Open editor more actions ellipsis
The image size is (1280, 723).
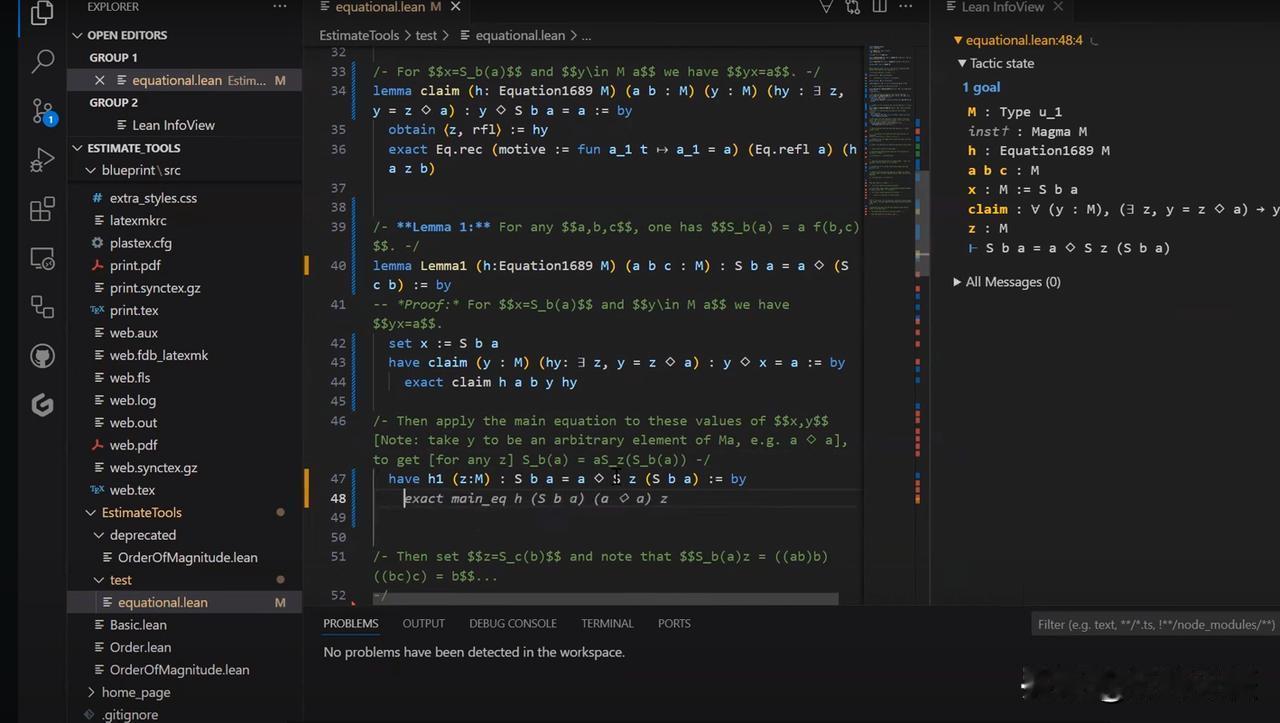[906, 7]
